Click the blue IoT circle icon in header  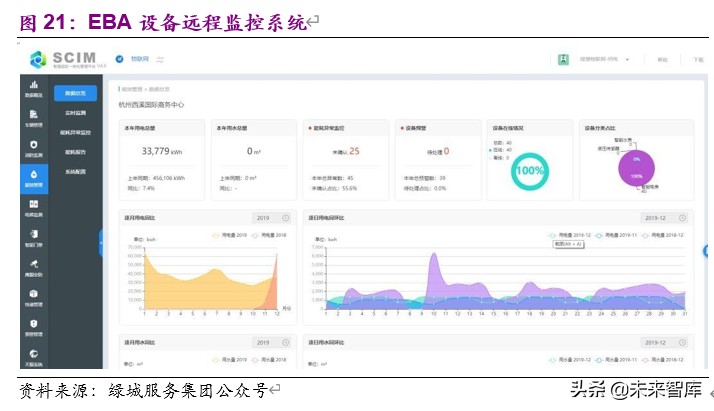[119, 59]
